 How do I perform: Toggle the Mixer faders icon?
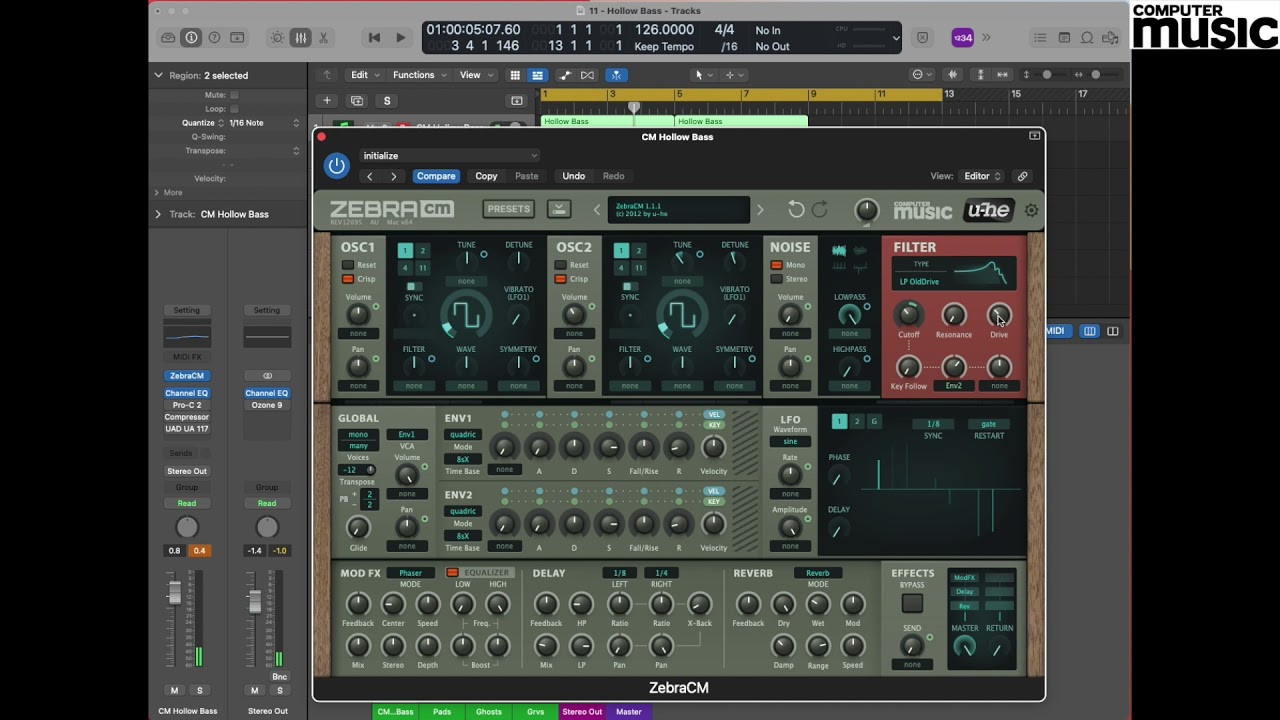(x=300, y=38)
